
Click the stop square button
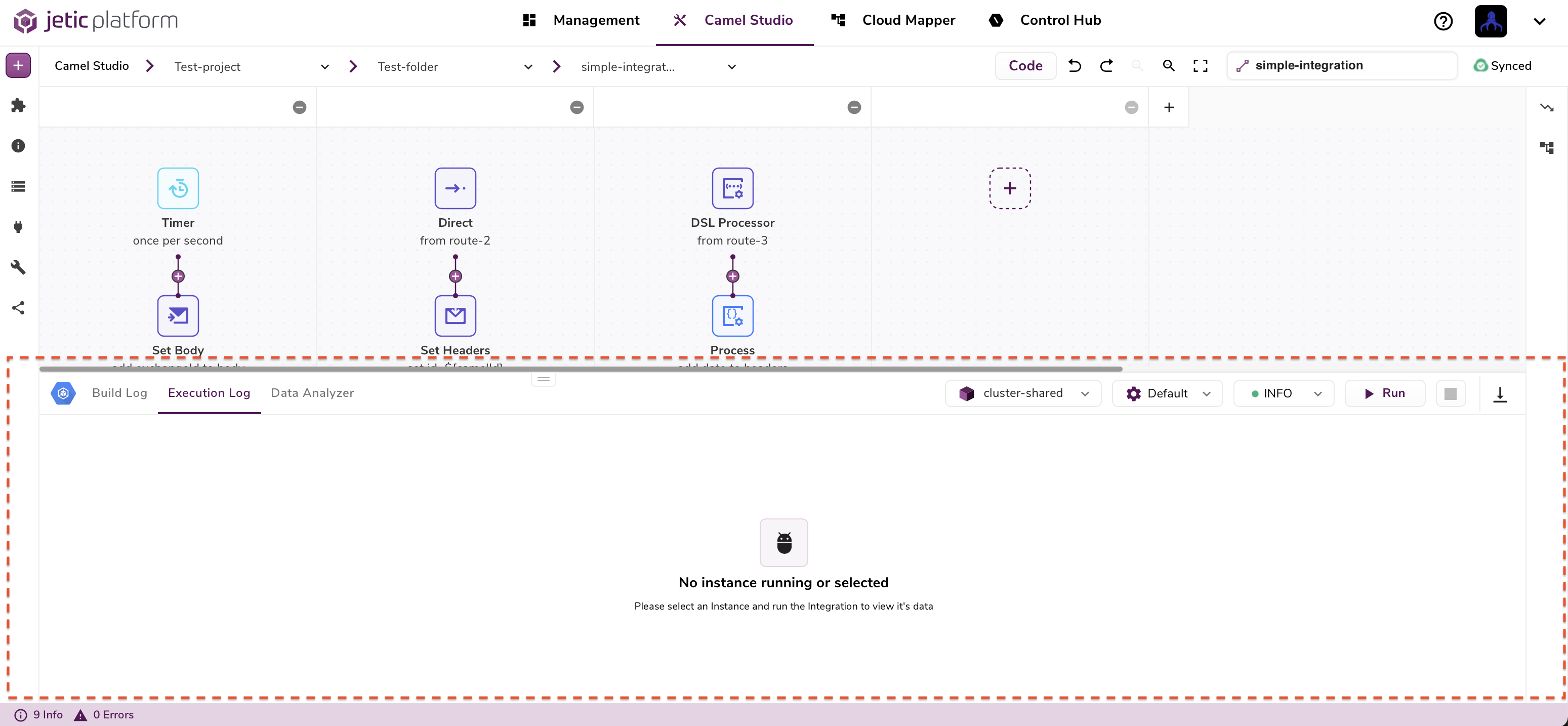tap(1451, 393)
